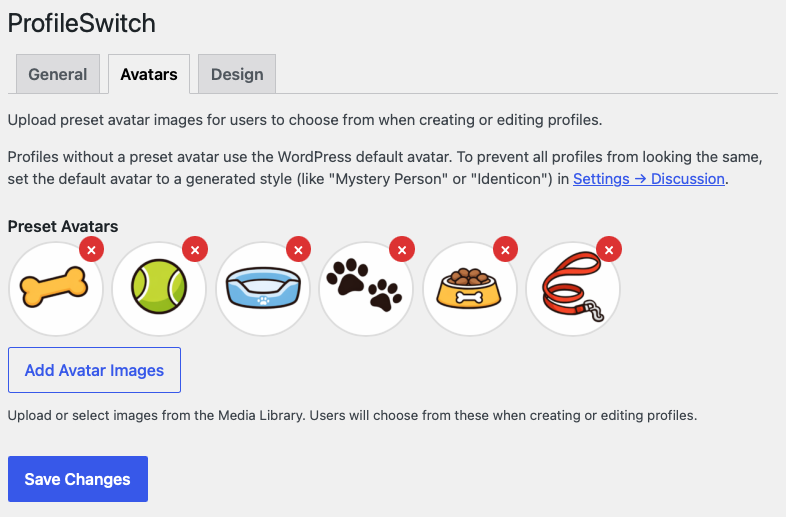
Task: Click the Add Avatar Images button
Action: coord(94,370)
